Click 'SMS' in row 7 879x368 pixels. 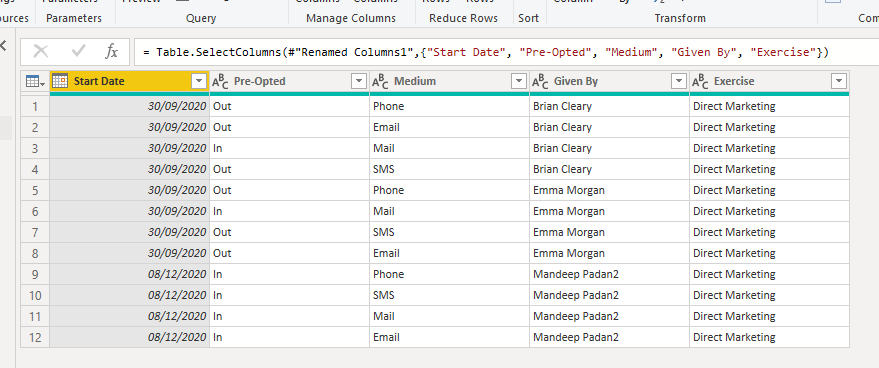pyautogui.click(x=383, y=232)
